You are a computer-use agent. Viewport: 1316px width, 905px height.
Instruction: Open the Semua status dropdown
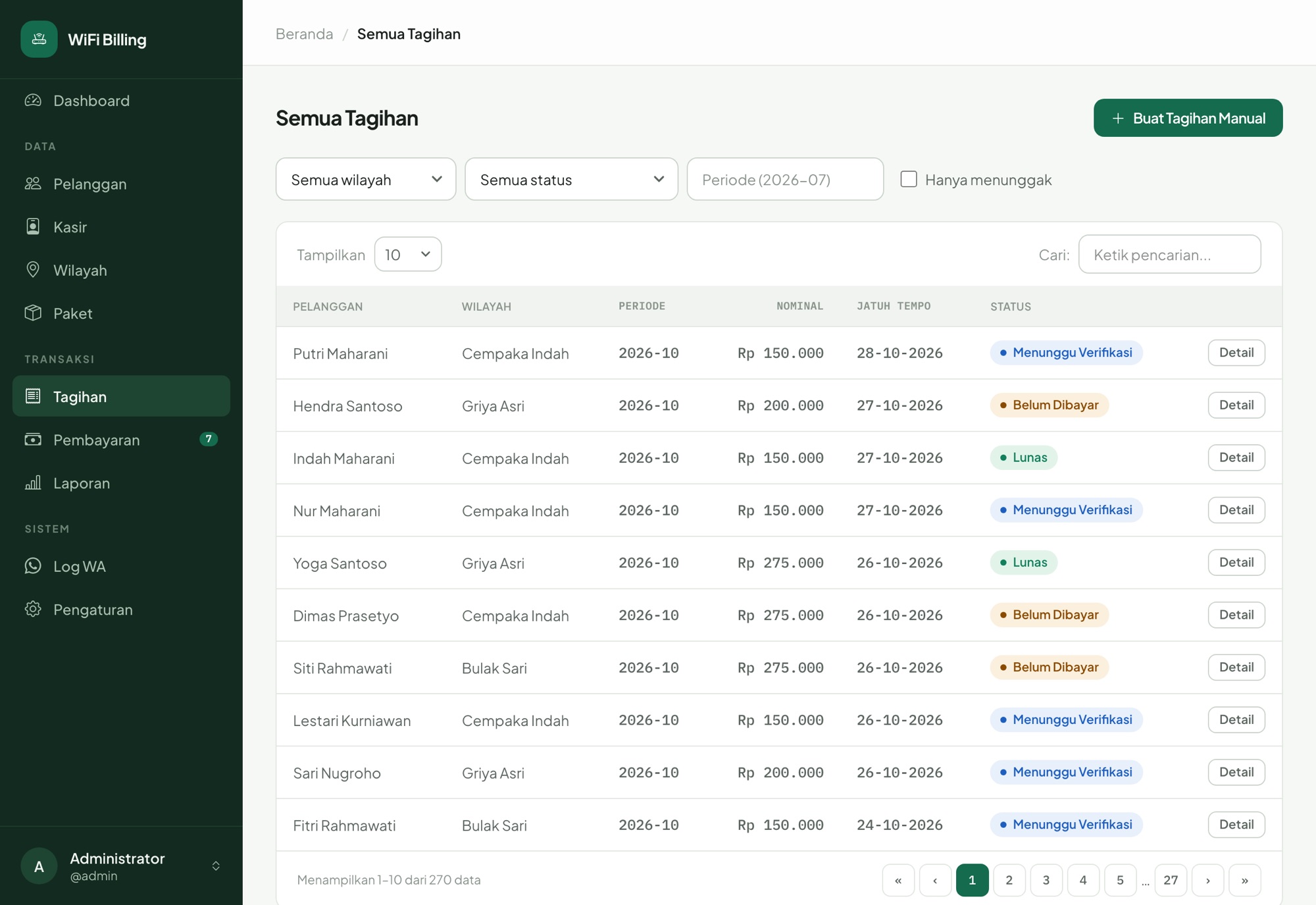[x=571, y=179]
